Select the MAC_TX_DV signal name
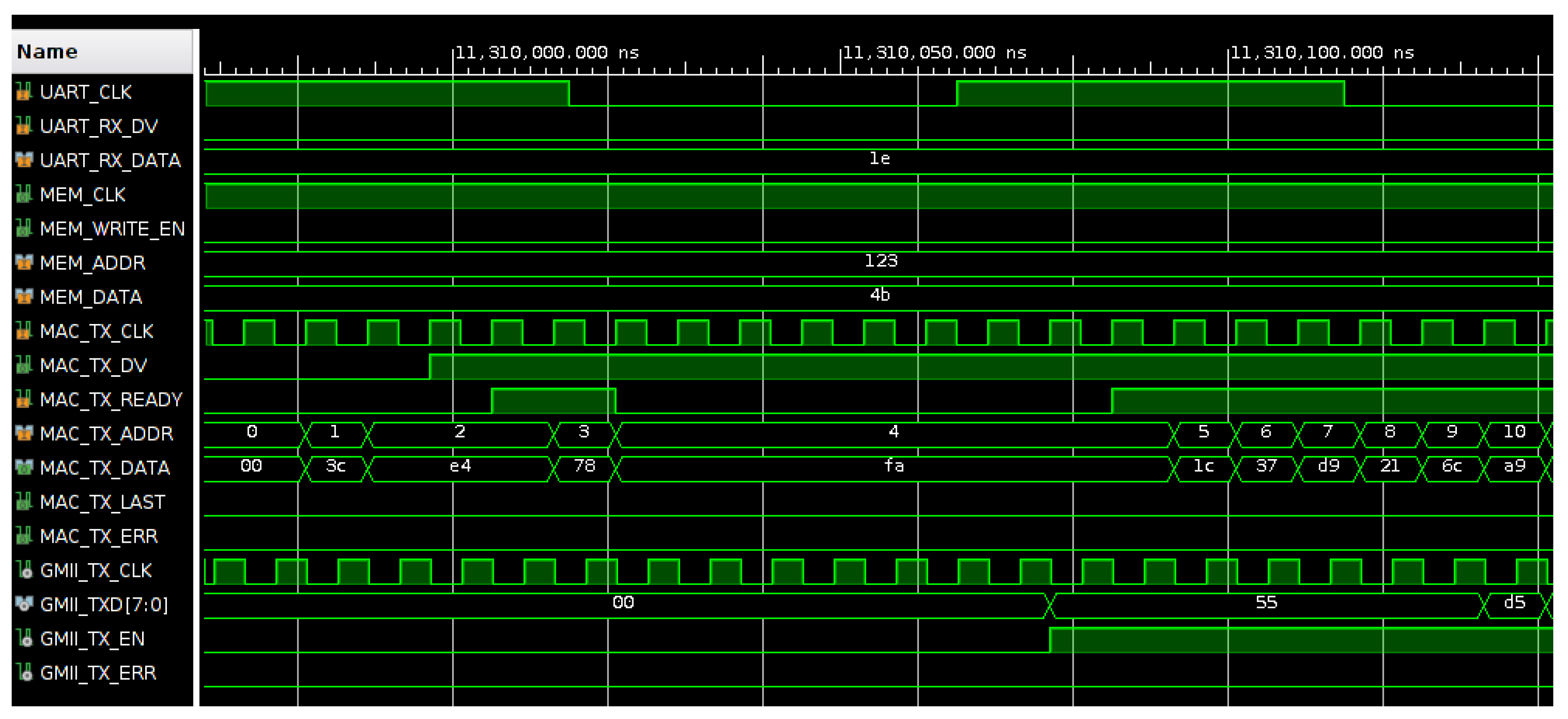 click(93, 365)
